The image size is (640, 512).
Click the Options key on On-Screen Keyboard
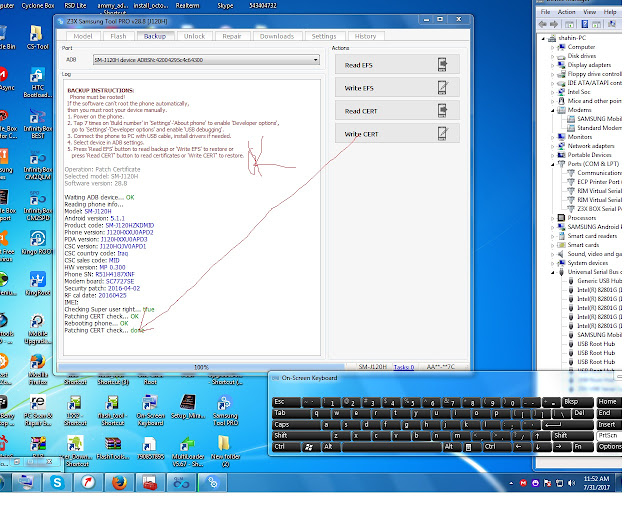click(x=609, y=447)
